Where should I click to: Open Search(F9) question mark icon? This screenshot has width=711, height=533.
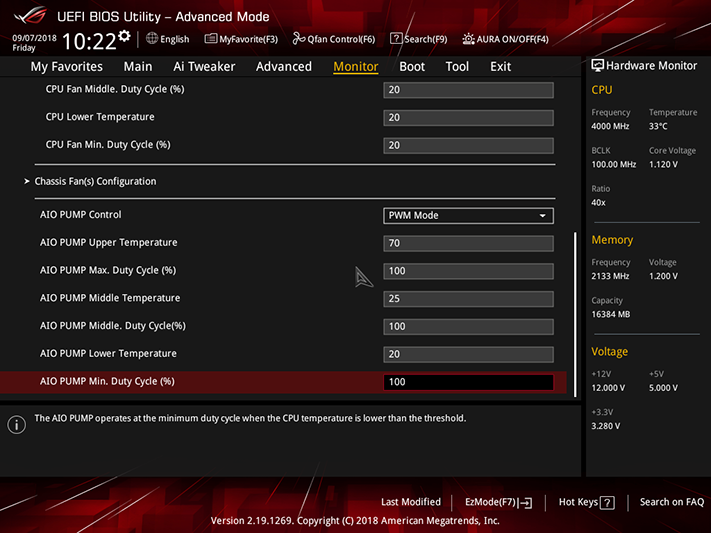[x=396, y=39]
